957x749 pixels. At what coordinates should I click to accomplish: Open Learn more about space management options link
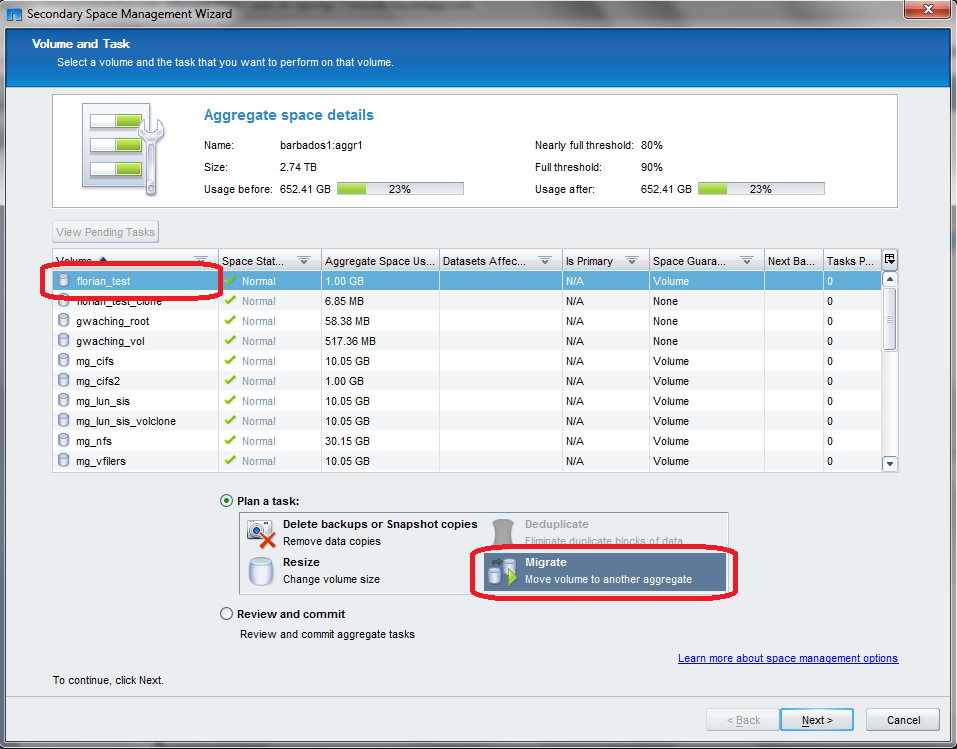787,658
